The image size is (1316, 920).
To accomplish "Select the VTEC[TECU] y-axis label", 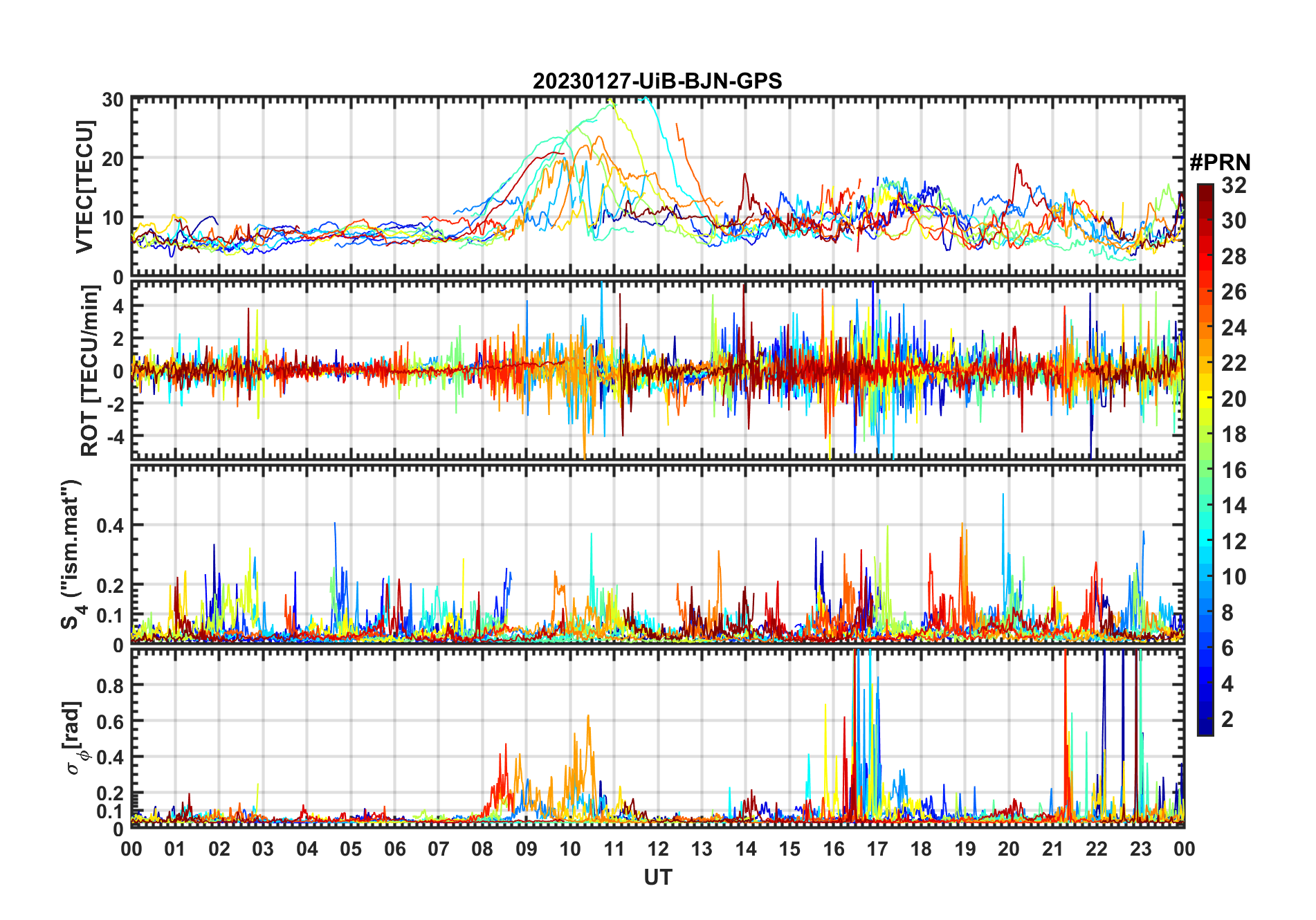I will (x=84, y=187).
